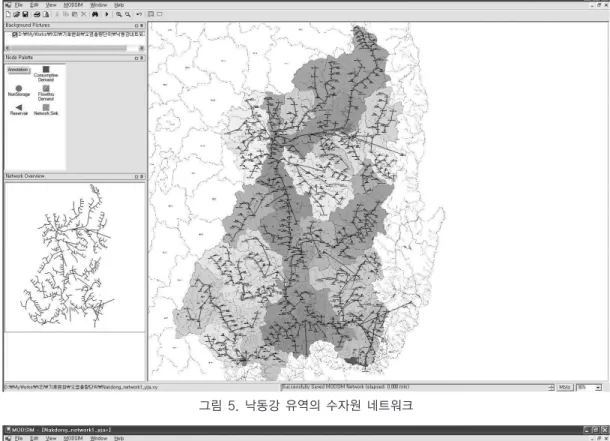Click the 'Successfully Saved MODSIM Network' status message
Viewport: 610px width, 441px height.
[345, 387]
